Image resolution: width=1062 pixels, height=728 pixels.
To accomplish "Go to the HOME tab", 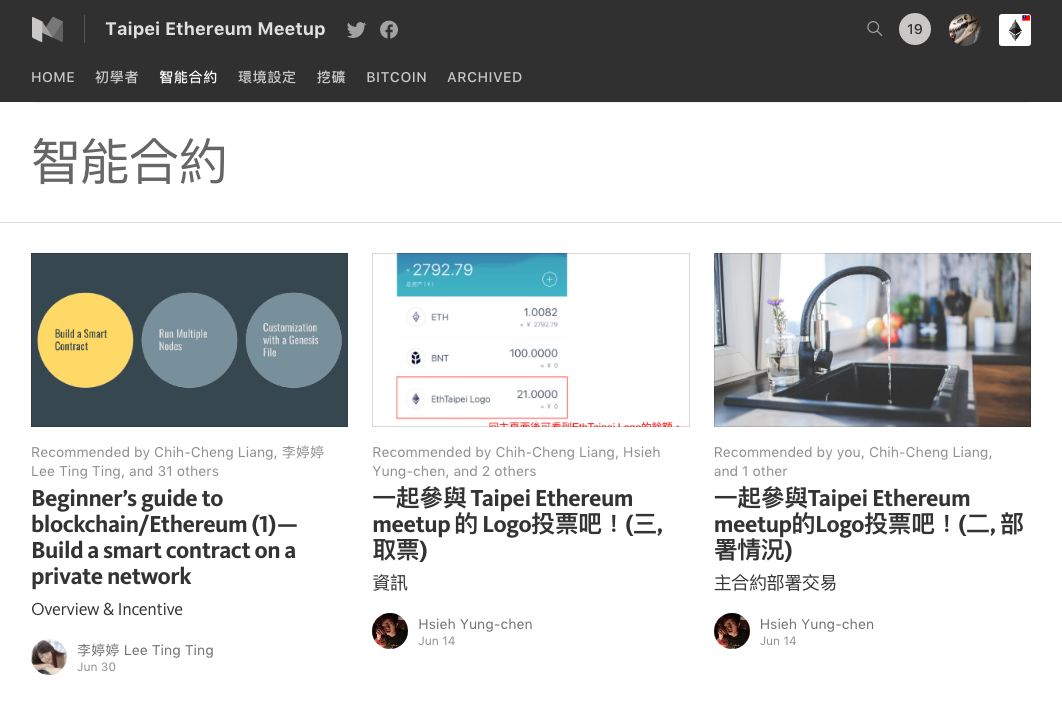I will tap(53, 77).
